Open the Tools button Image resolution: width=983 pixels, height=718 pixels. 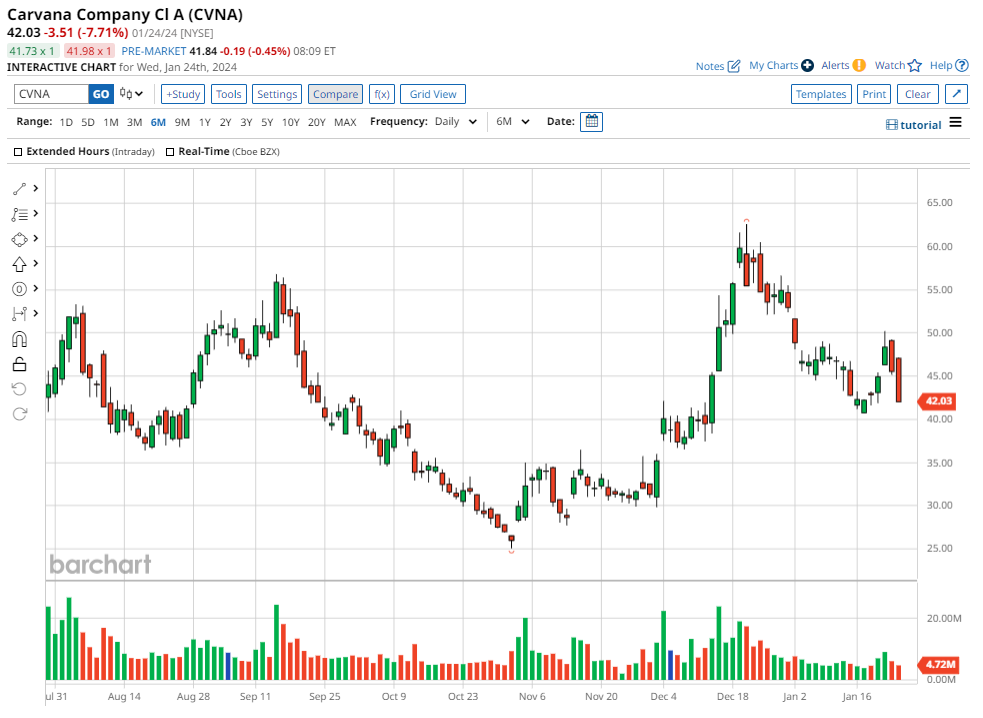coord(229,94)
